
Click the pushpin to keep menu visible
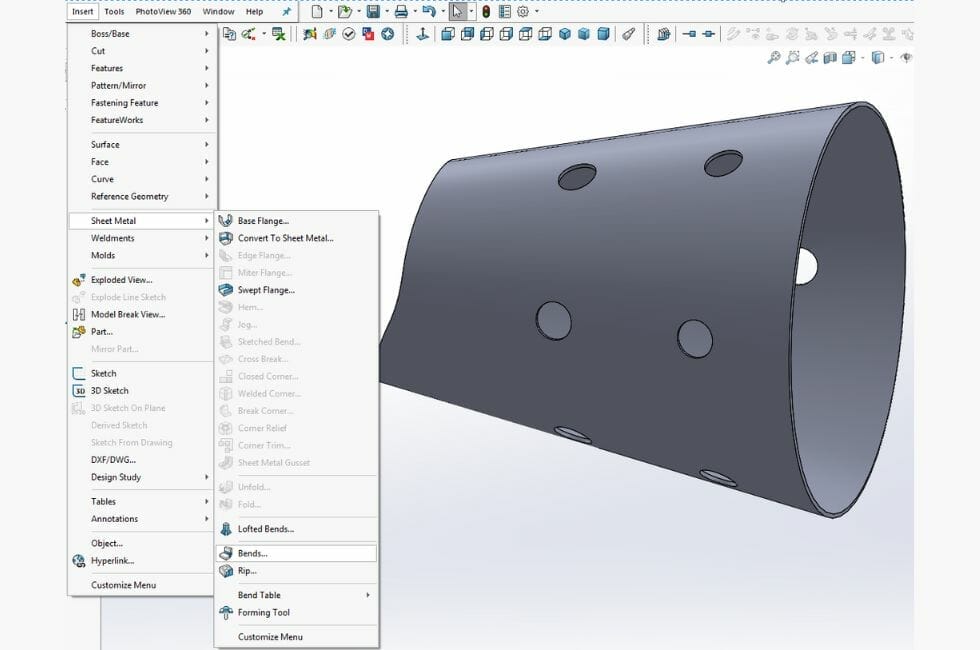(285, 11)
